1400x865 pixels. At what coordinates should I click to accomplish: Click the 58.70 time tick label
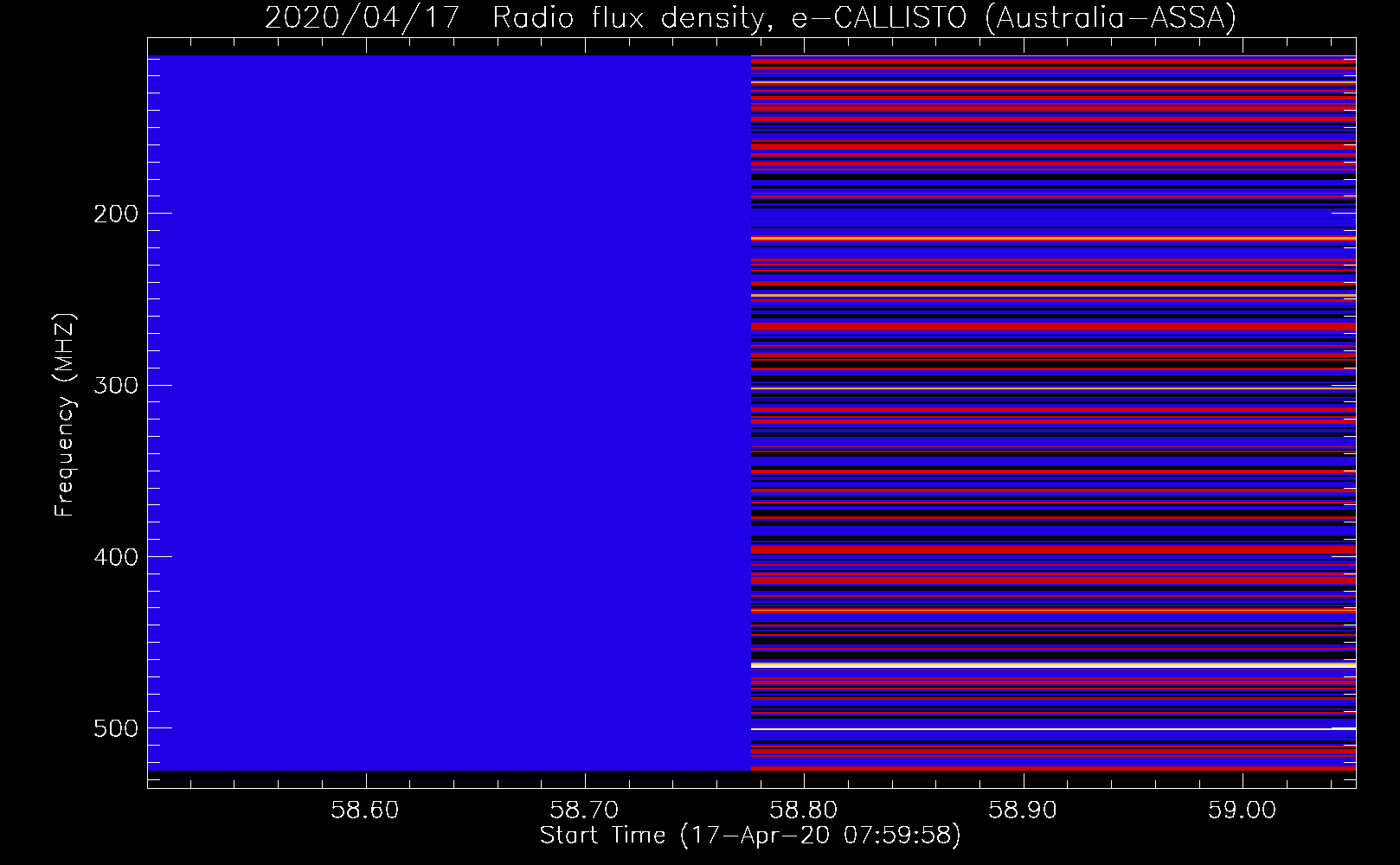click(585, 811)
